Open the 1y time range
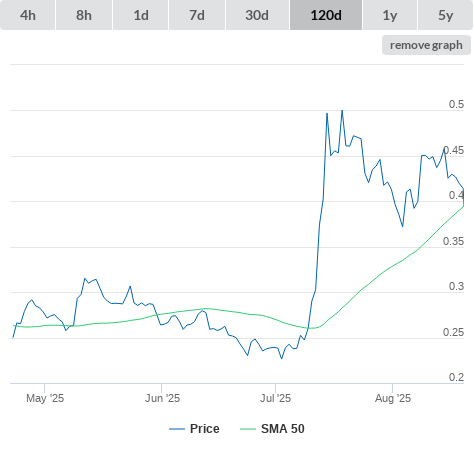Screen dimensions: 474x455 [x=390, y=15]
